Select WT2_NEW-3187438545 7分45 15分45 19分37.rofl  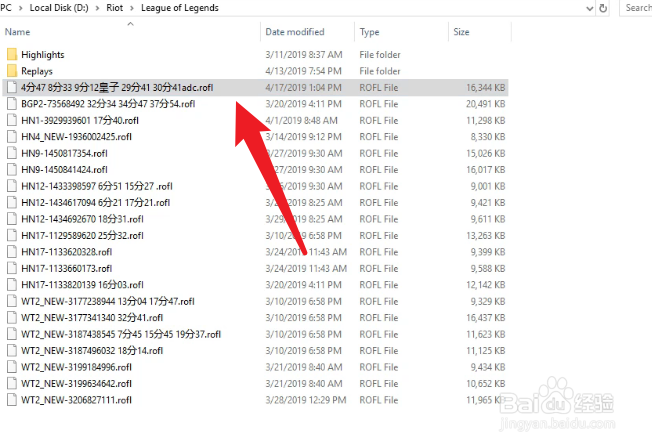tap(121, 334)
